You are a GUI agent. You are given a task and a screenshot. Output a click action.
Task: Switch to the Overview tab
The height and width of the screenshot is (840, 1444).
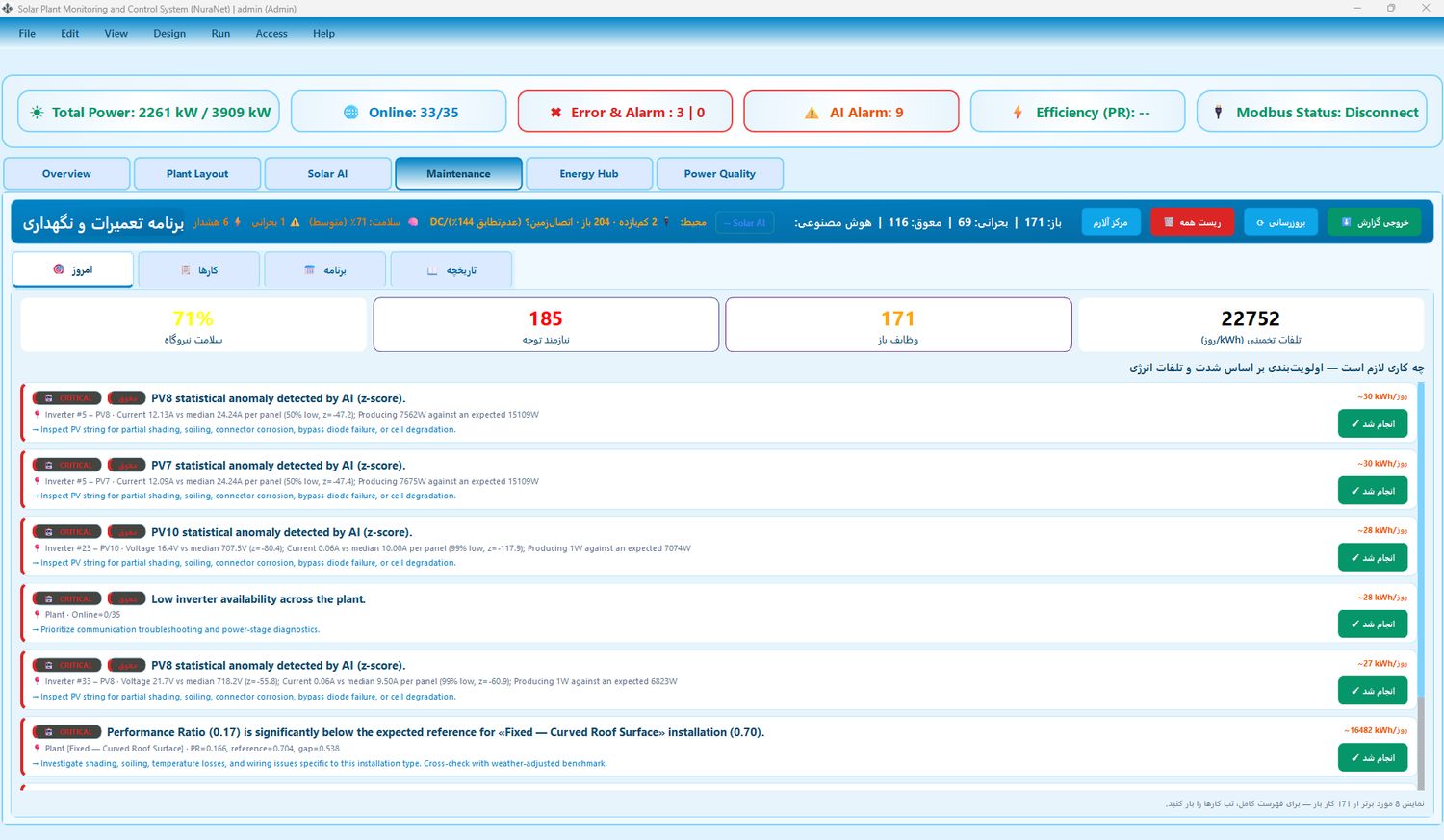pos(67,174)
